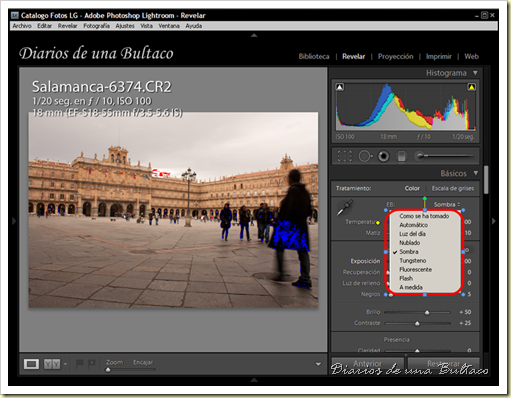Click the Lightroom title bar icon

(15, 15)
